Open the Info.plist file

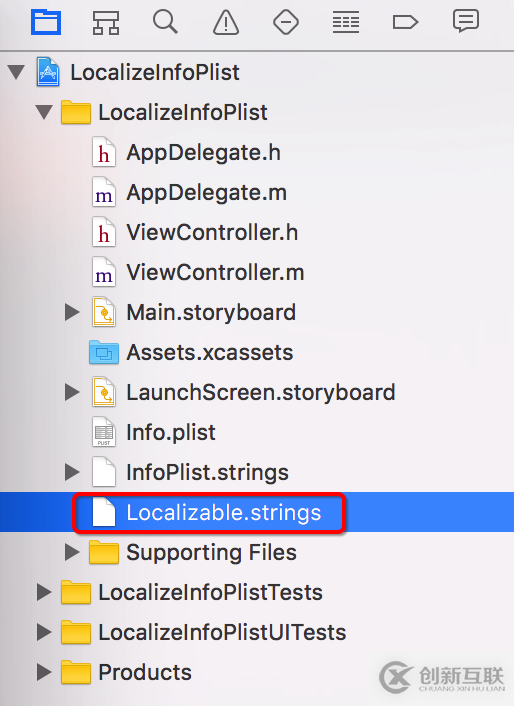[171, 432]
